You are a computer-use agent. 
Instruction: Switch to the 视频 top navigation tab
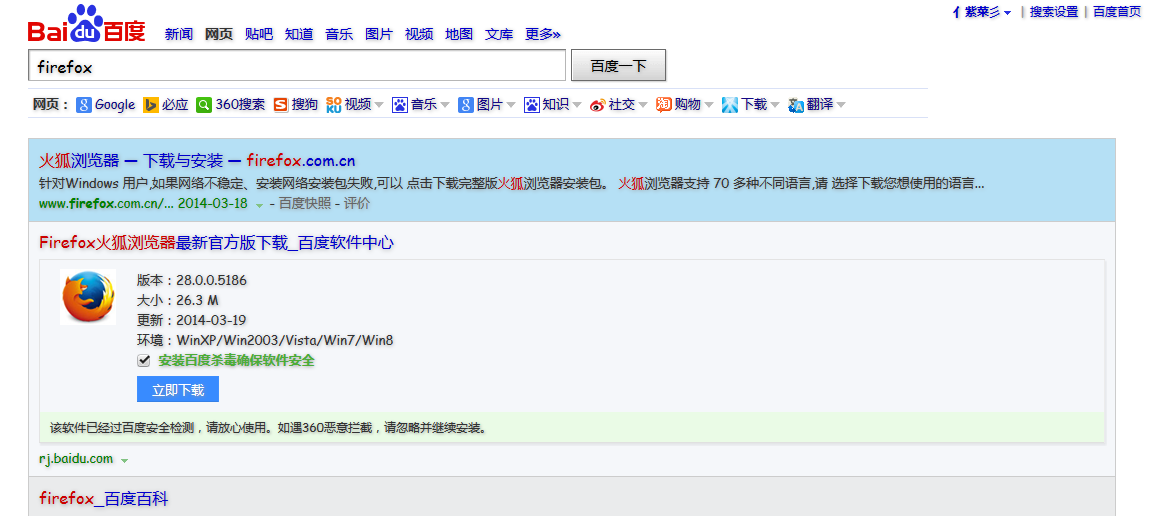click(419, 34)
